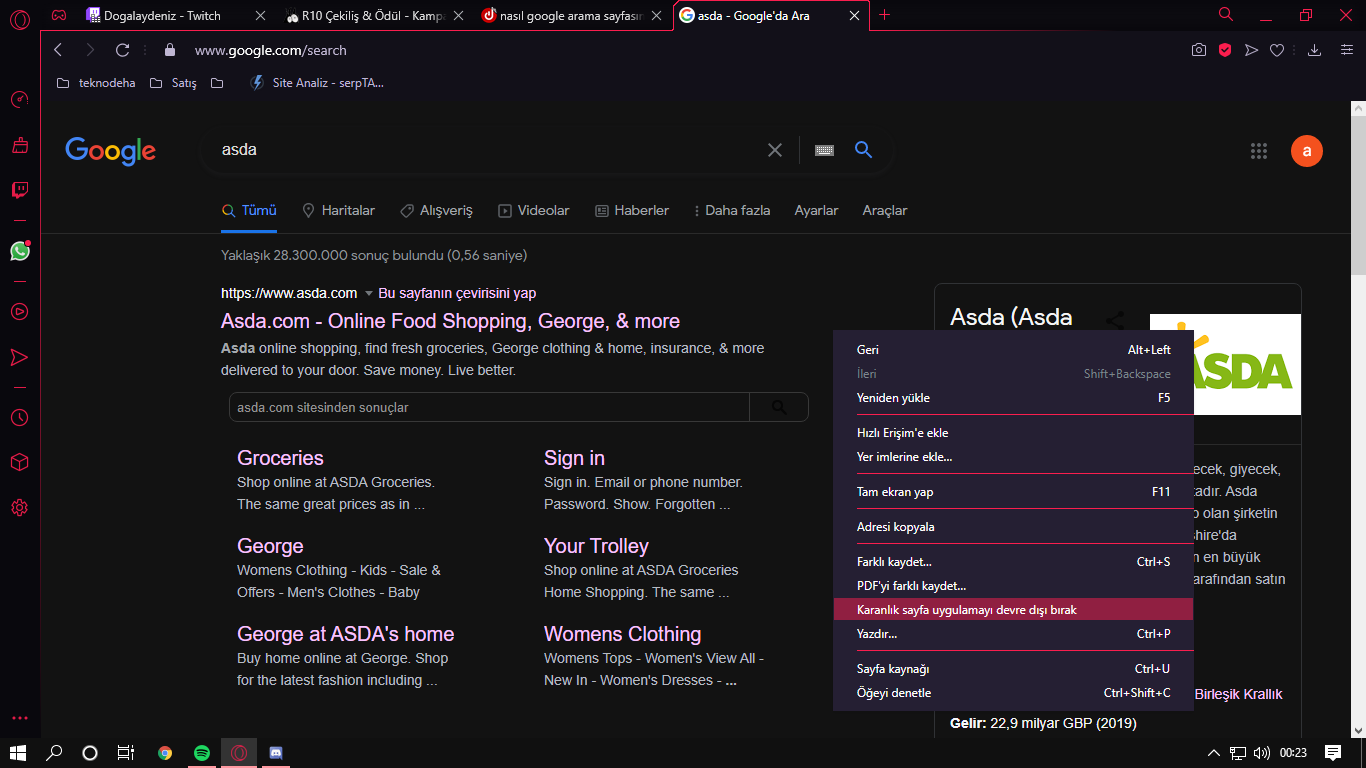This screenshot has width=1366, height=768.
Task: Open Twitch panel in sidebar
Action: point(19,190)
